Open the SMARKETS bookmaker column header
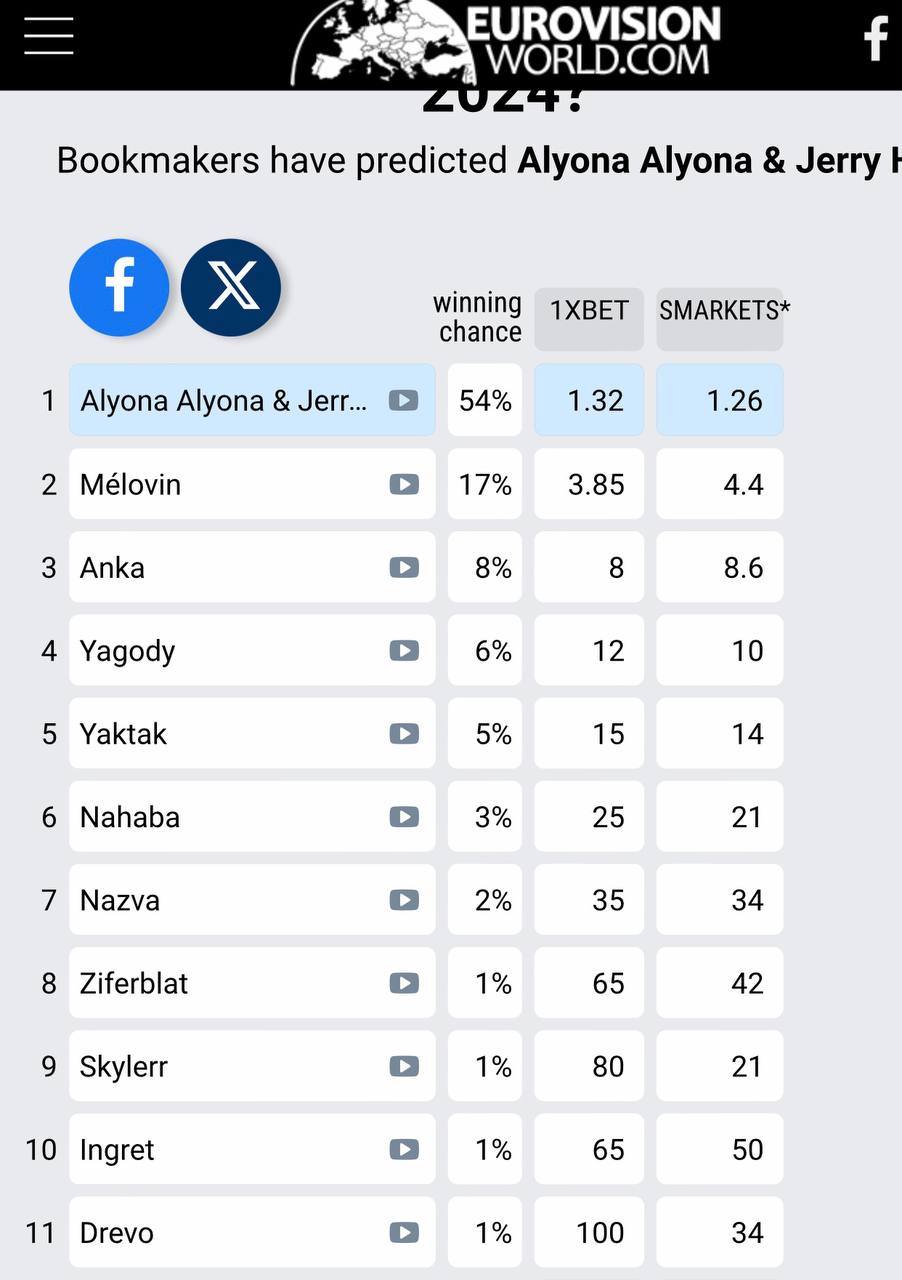 [720, 311]
